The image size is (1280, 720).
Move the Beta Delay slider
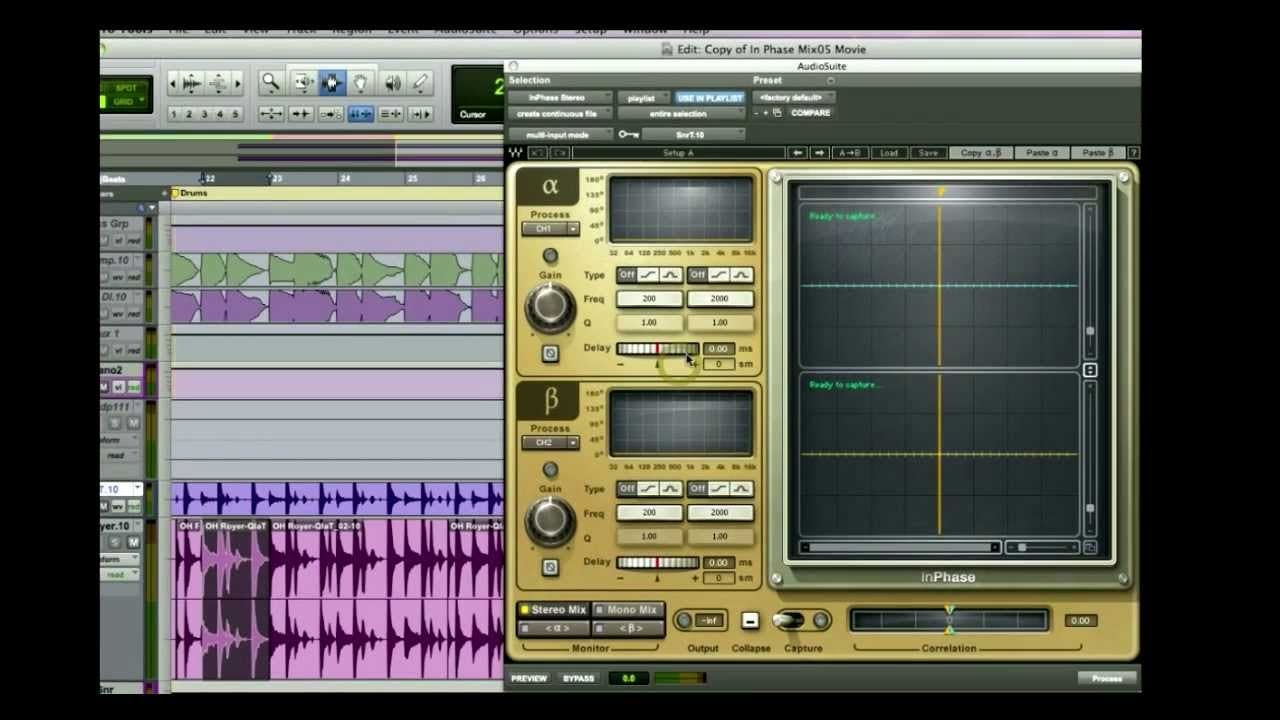(655, 561)
